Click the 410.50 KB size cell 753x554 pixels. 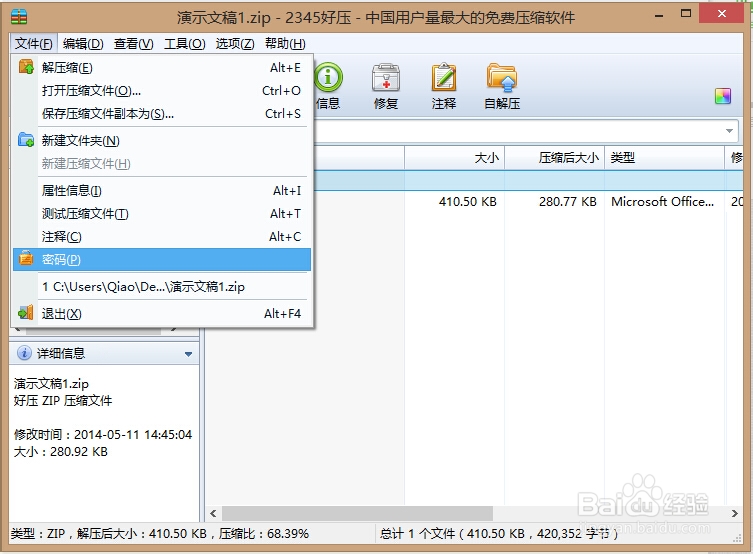click(x=467, y=202)
